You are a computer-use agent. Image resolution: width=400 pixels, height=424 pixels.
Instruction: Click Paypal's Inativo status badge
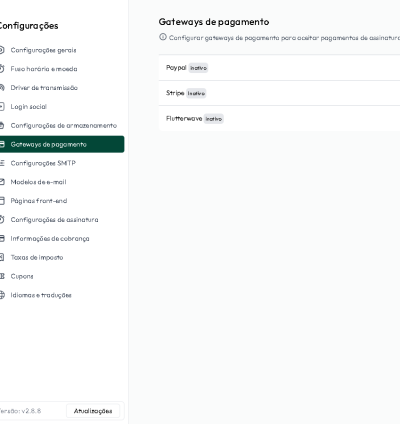pyautogui.click(x=198, y=68)
